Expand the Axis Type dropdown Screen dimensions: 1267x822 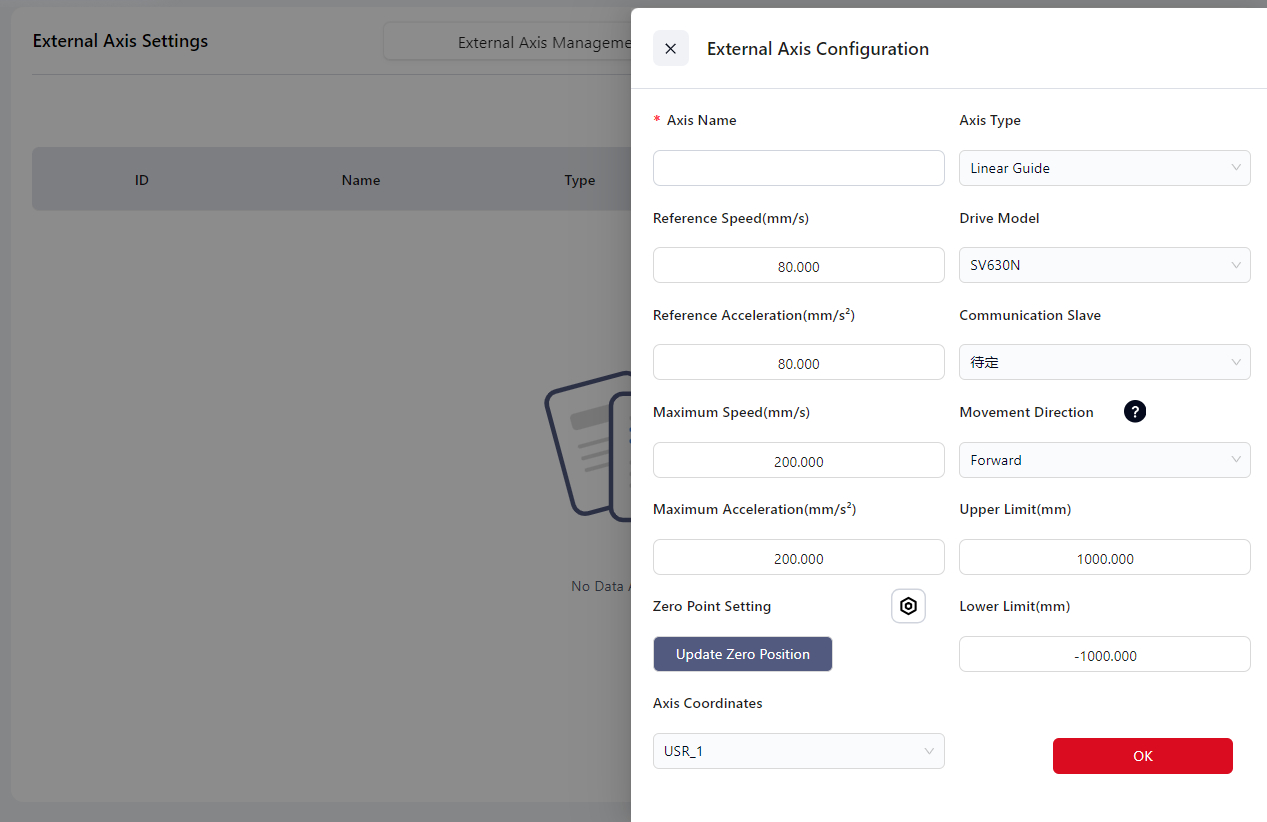coord(1104,168)
